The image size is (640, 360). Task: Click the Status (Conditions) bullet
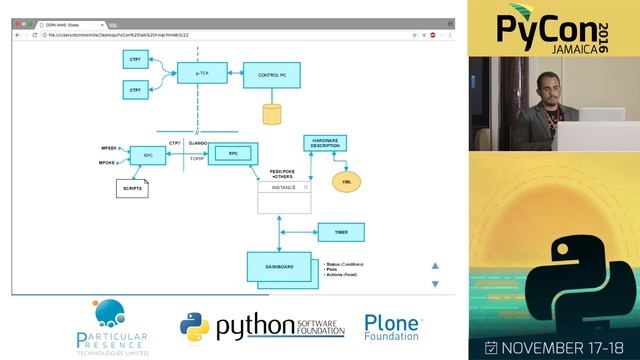(344, 264)
